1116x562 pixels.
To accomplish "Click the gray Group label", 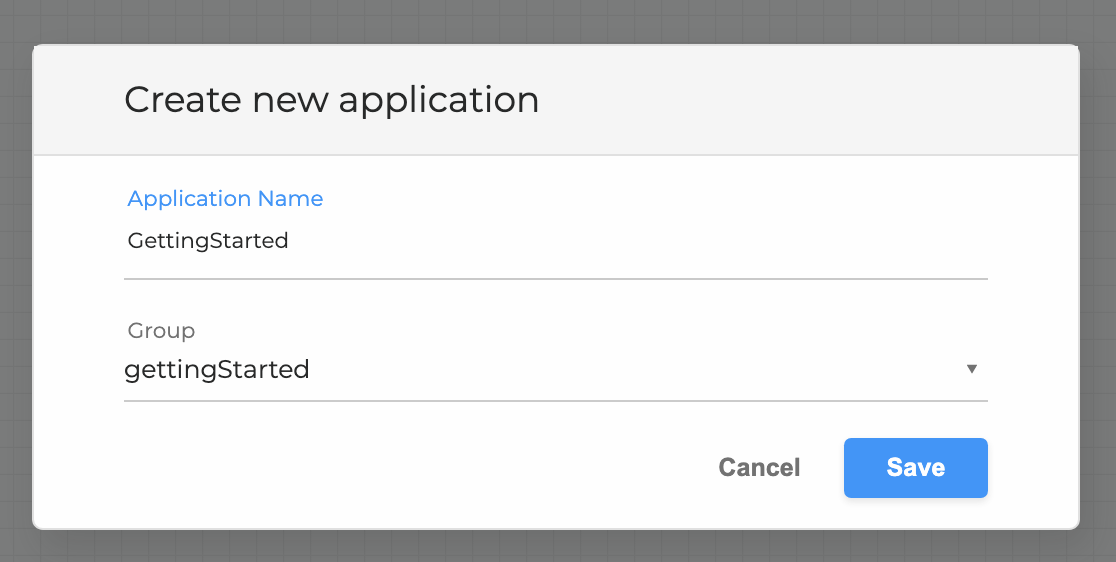I will (161, 331).
